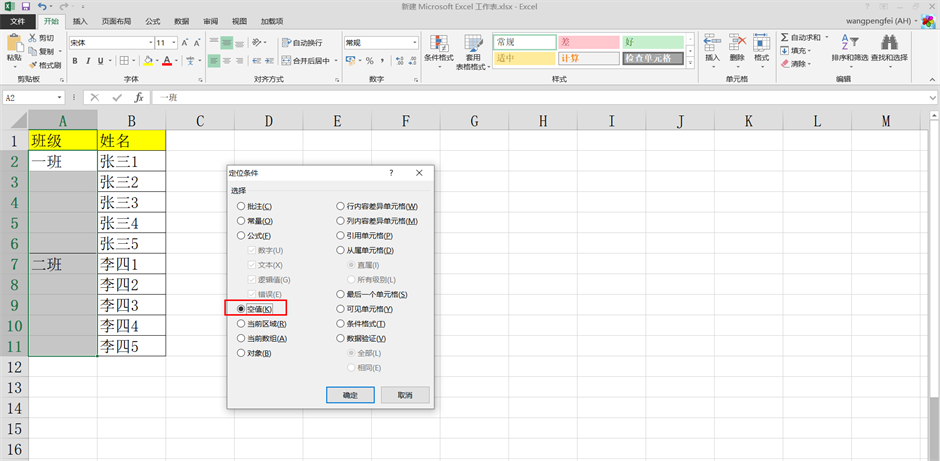Expand the number format dropdown showing 常规

[x=415, y=43]
